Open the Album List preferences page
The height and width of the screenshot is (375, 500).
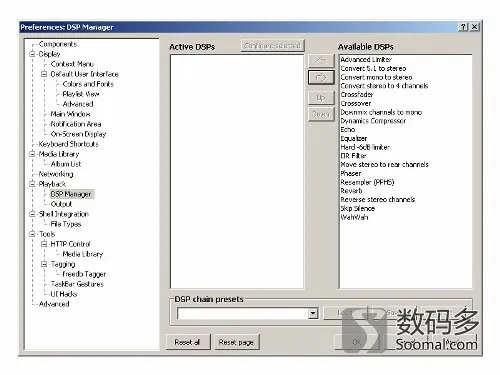pos(66,164)
